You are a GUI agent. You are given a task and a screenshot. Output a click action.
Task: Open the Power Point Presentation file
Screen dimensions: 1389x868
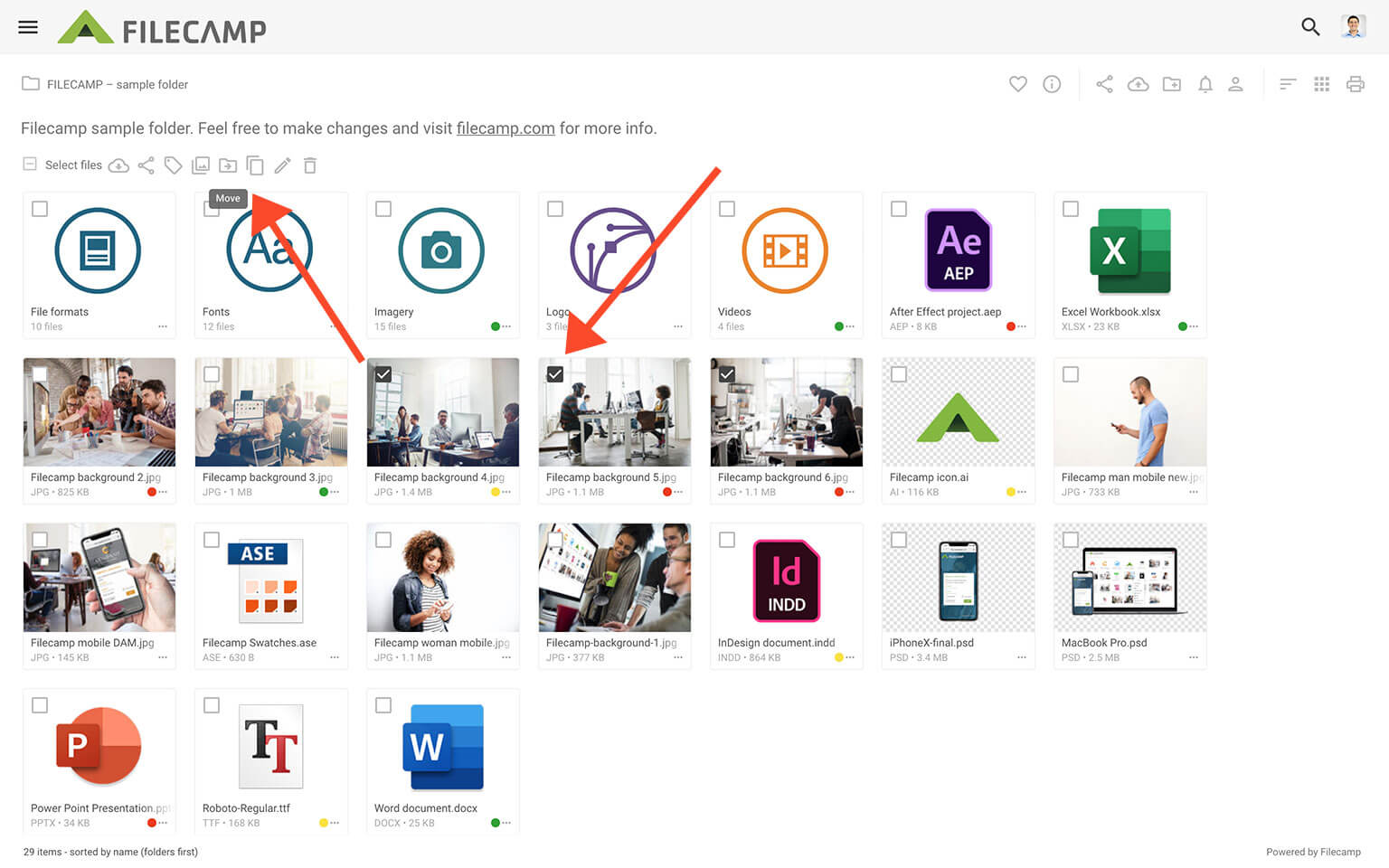click(99, 746)
